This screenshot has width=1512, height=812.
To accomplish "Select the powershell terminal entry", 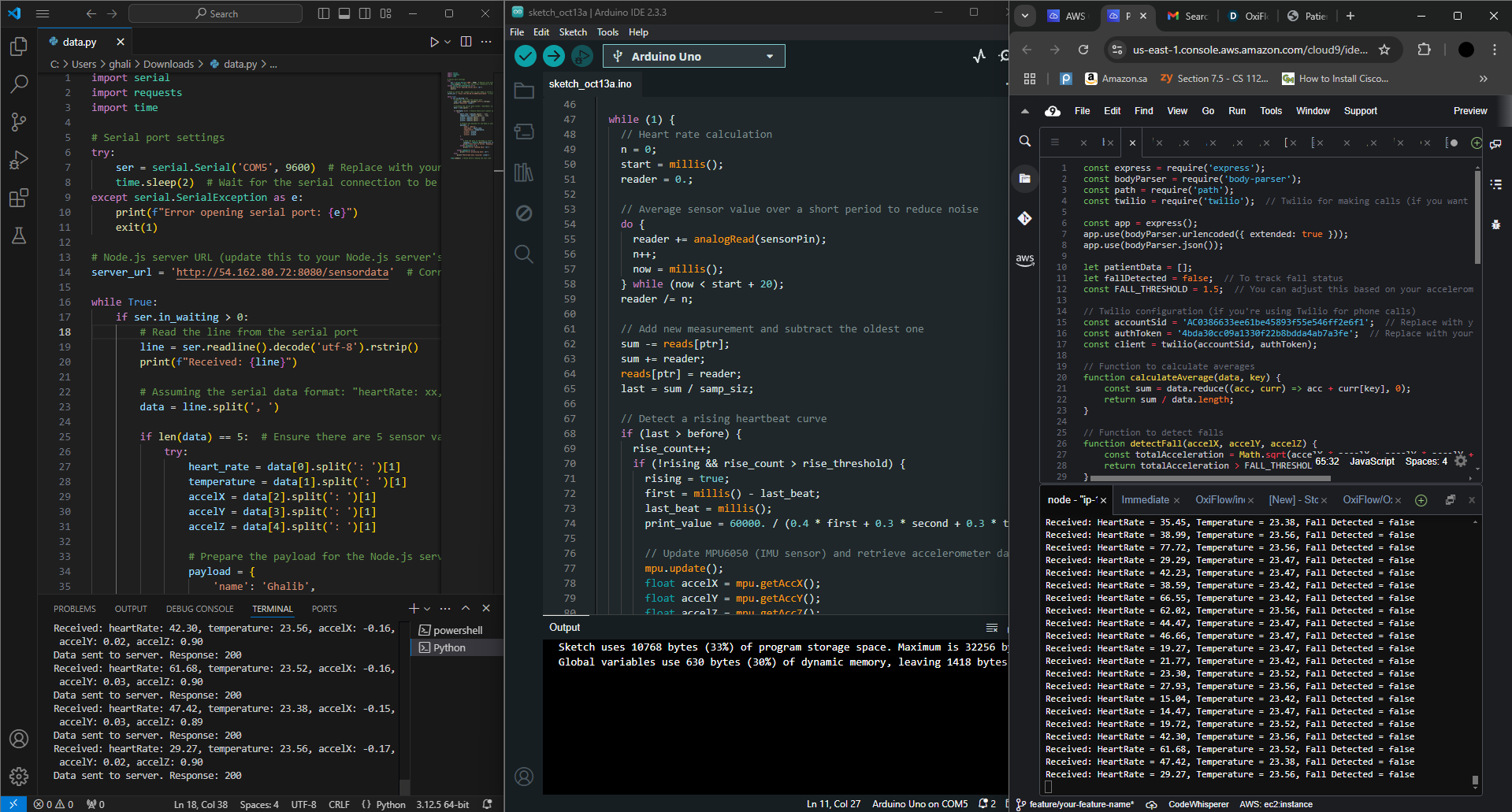I will click(x=457, y=630).
